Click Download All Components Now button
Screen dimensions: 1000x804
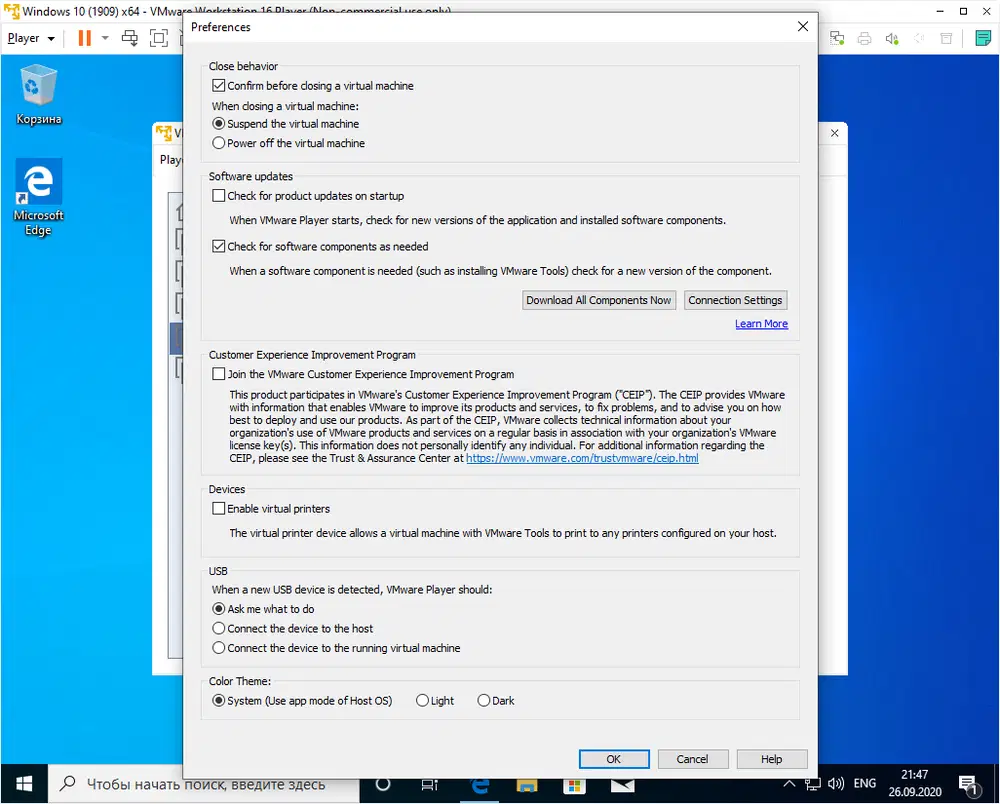pyautogui.click(x=598, y=300)
